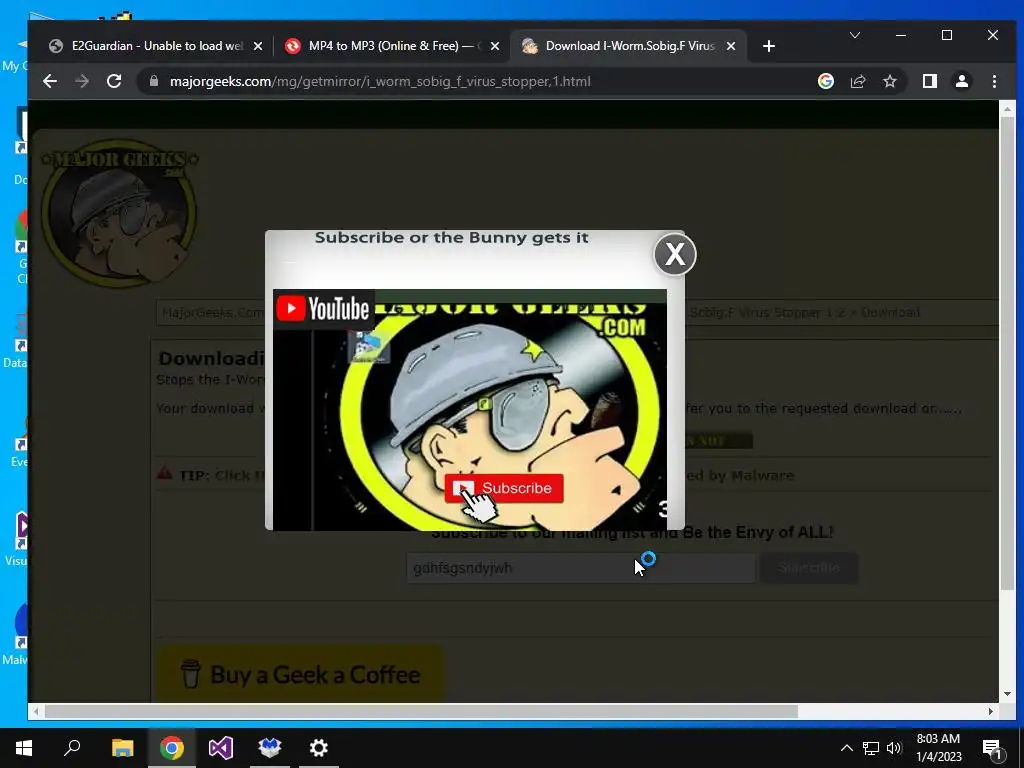Click the horizontal scrollbar right arrow
Viewport: 1024px width, 768px height.
991,711
